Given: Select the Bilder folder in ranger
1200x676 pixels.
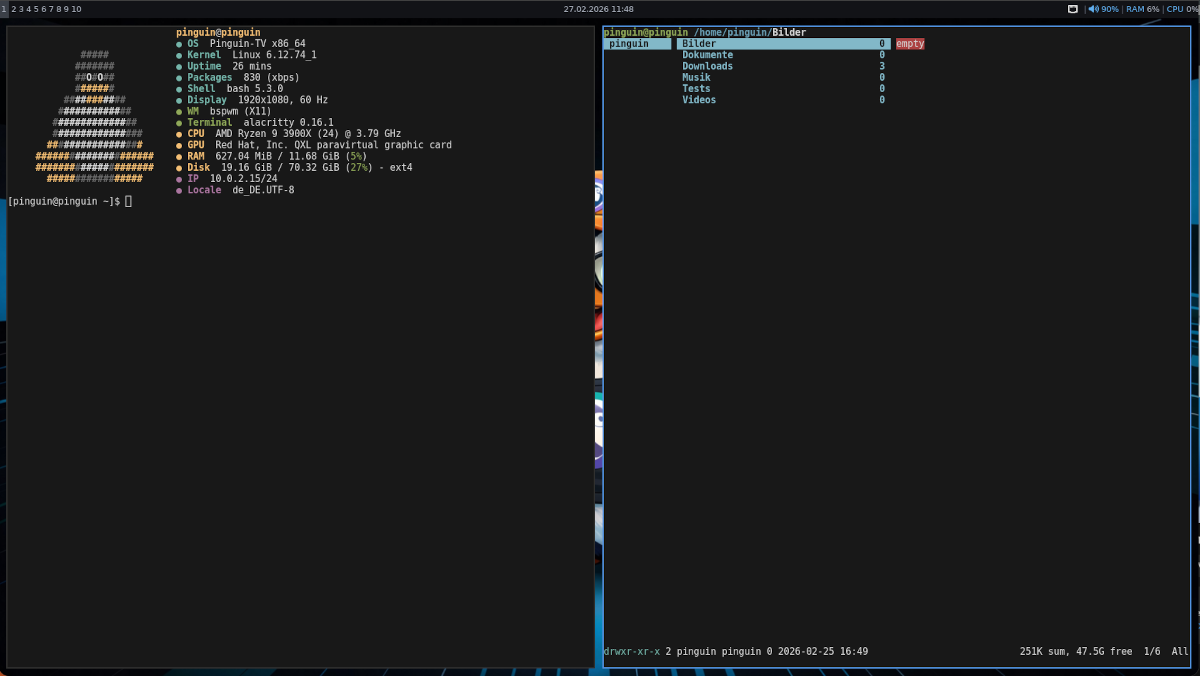Looking at the screenshot, I should coord(699,44).
